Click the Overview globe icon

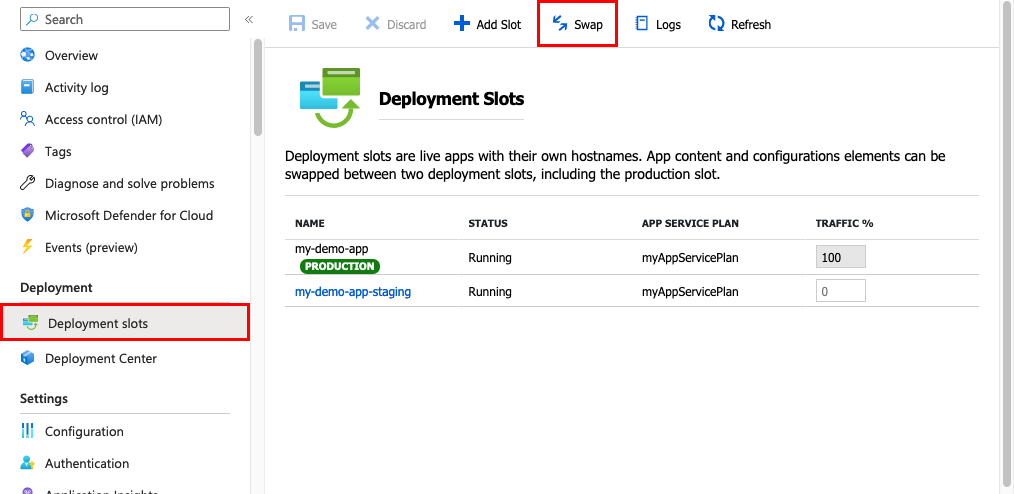(28, 55)
